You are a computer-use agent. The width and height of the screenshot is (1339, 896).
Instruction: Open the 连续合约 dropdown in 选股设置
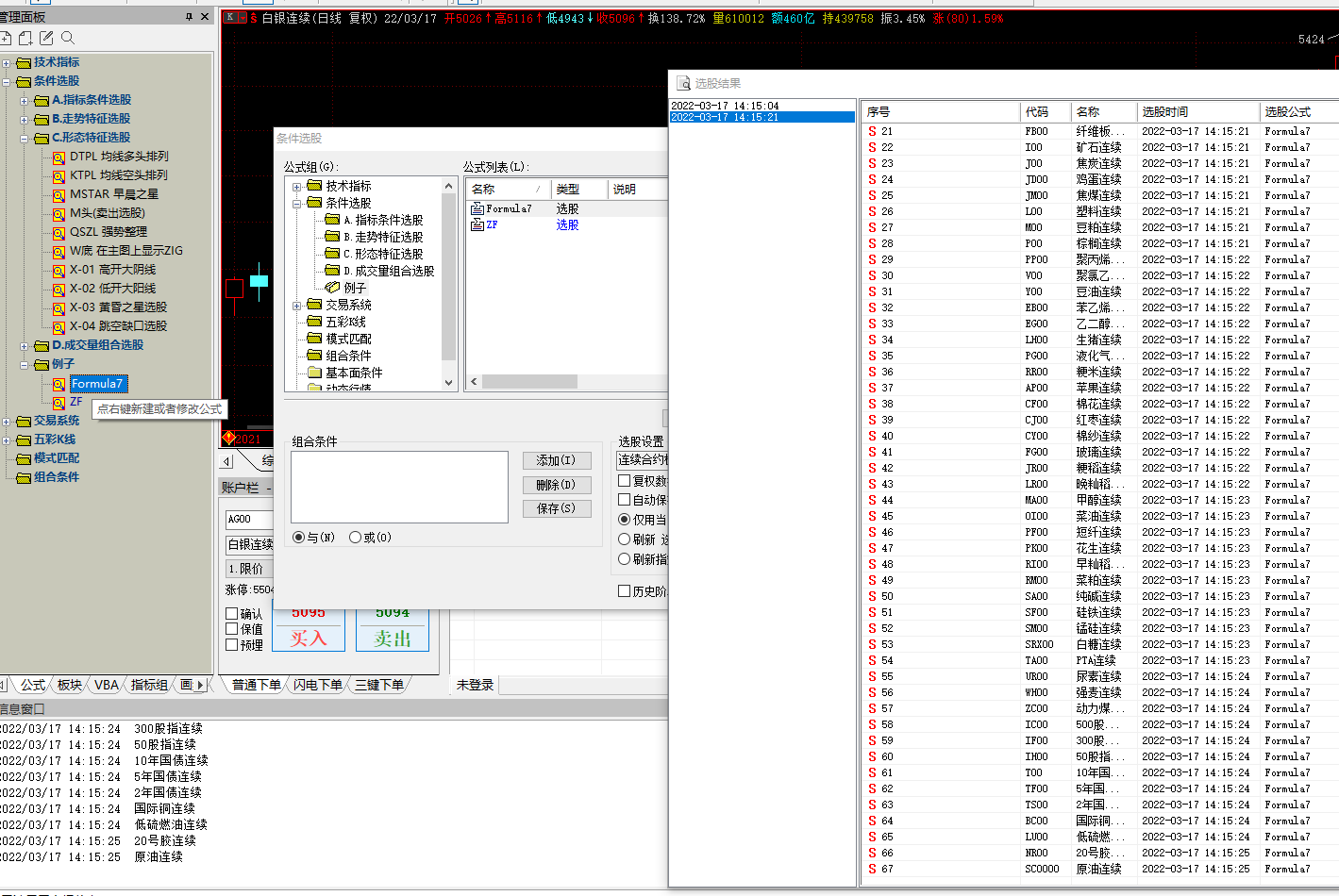point(642,460)
